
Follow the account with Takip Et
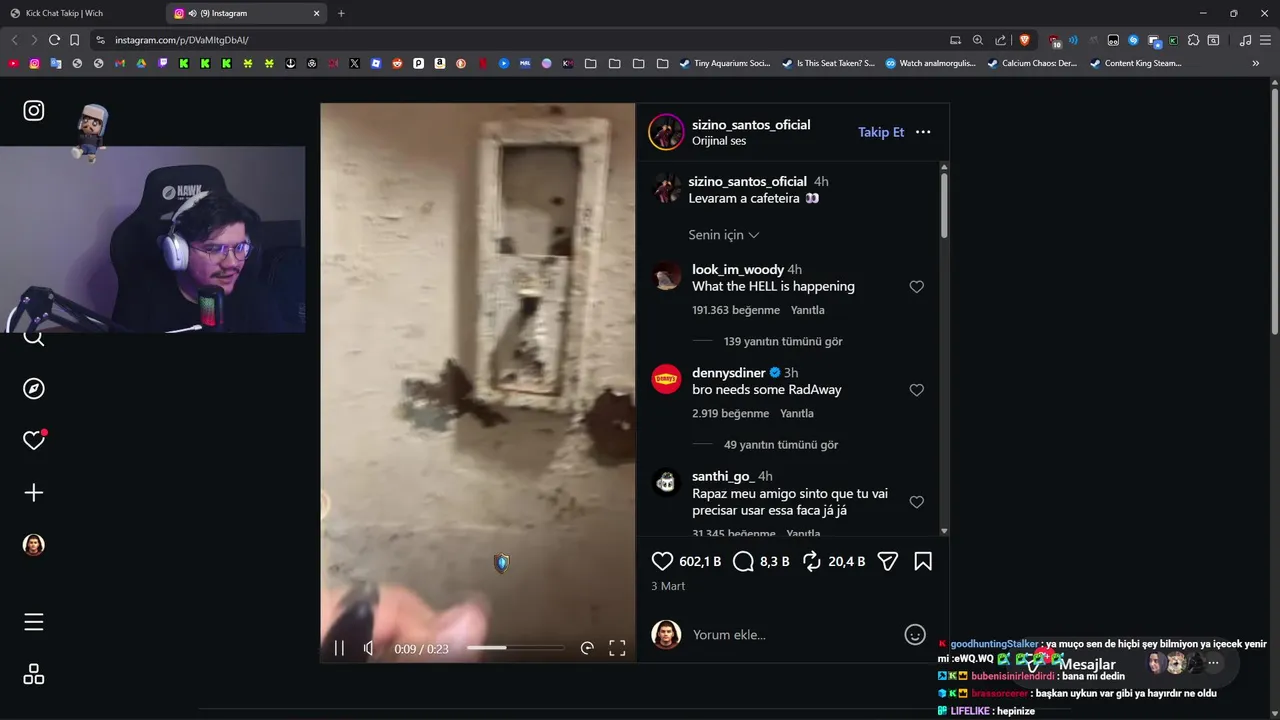[881, 132]
